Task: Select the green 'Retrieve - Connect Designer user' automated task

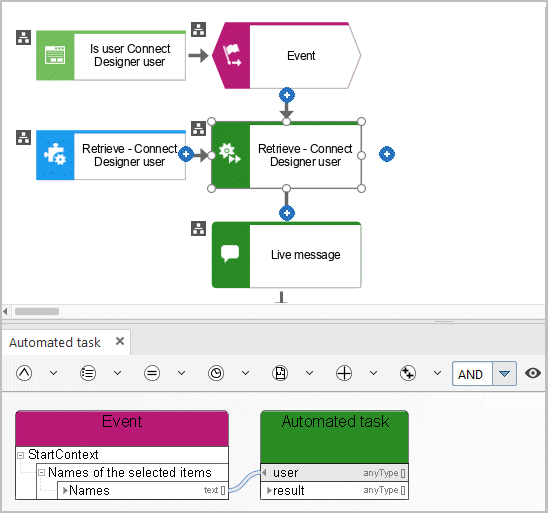Action: pyautogui.click(x=287, y=155)
